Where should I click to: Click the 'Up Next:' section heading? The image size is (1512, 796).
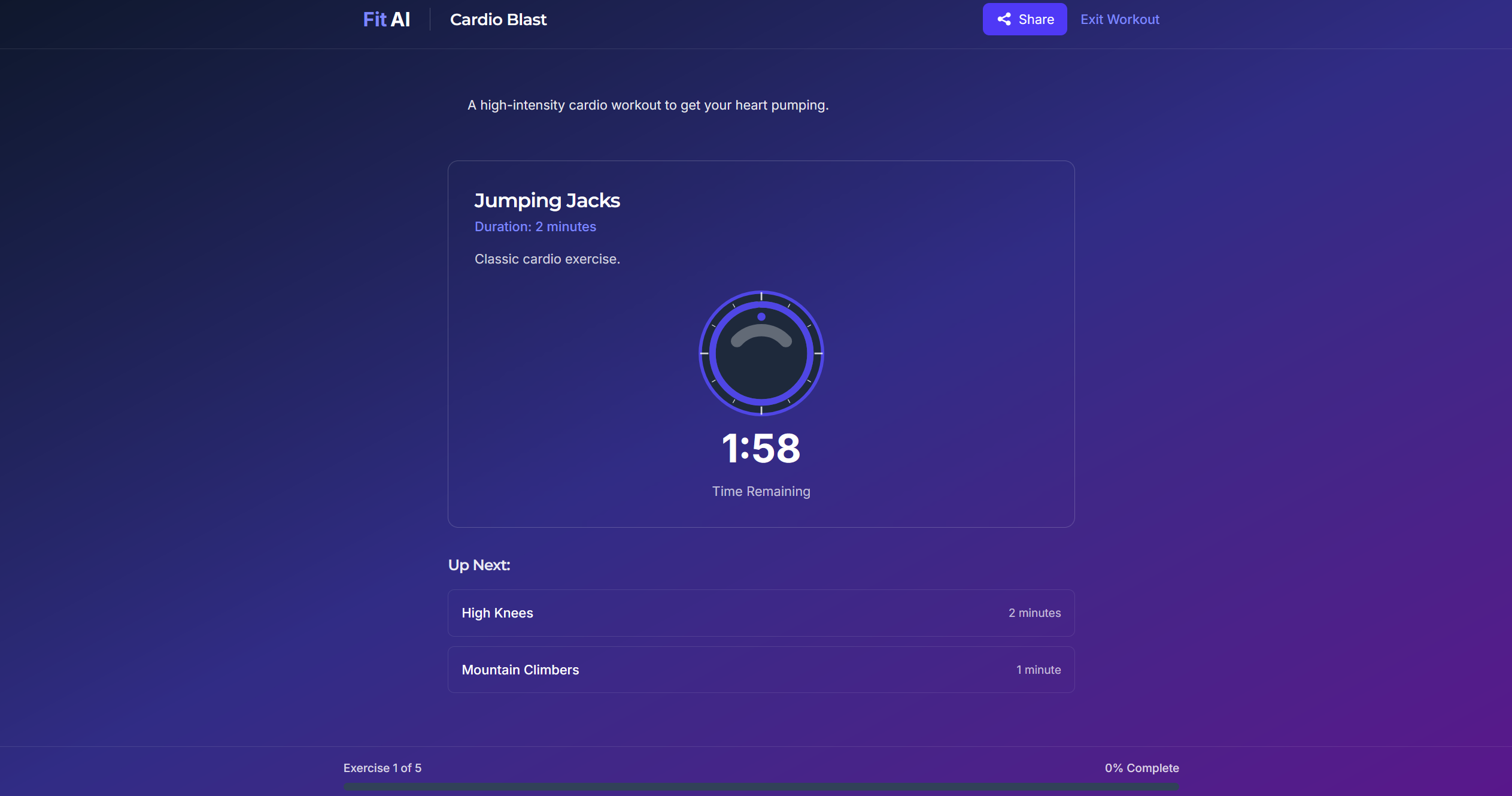(x=479, y=565)
